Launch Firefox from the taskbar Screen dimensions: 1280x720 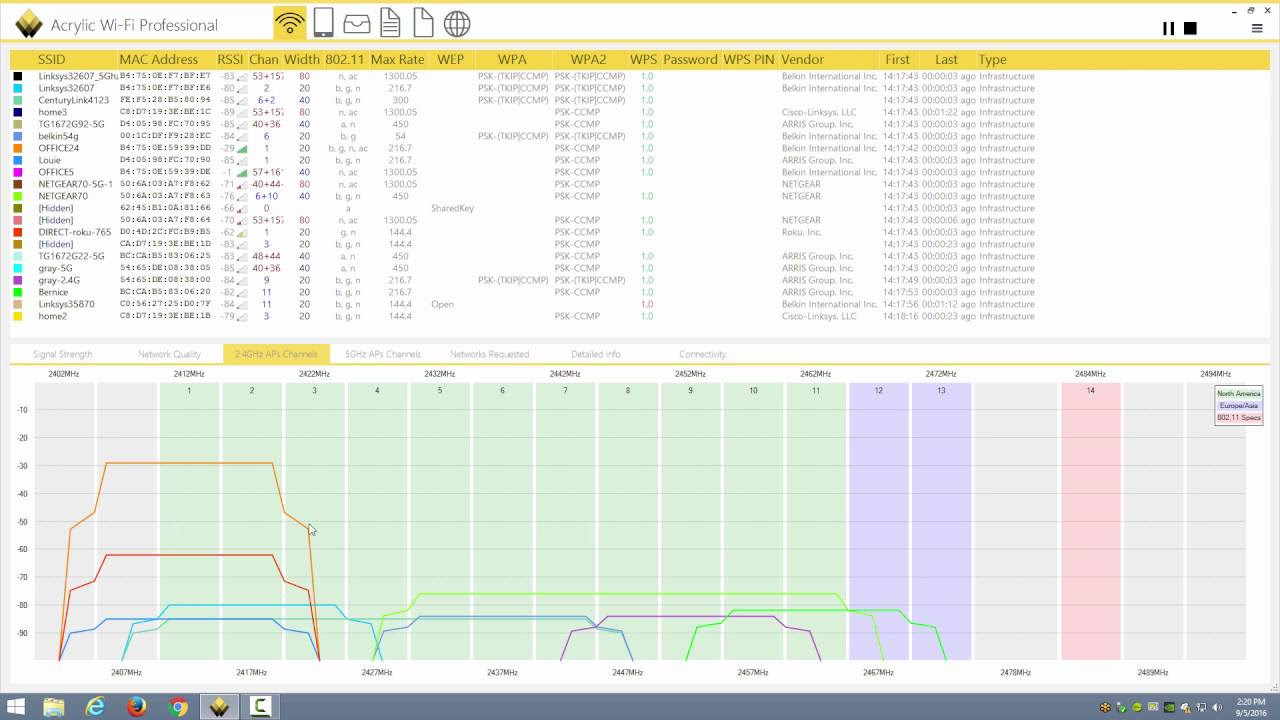136,707
